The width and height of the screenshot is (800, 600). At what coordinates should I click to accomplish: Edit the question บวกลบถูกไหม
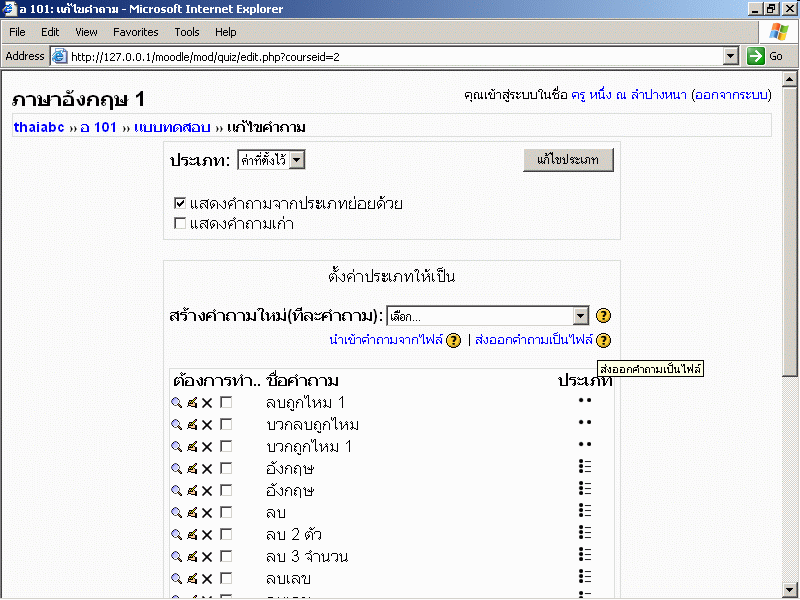coord(191,424)
